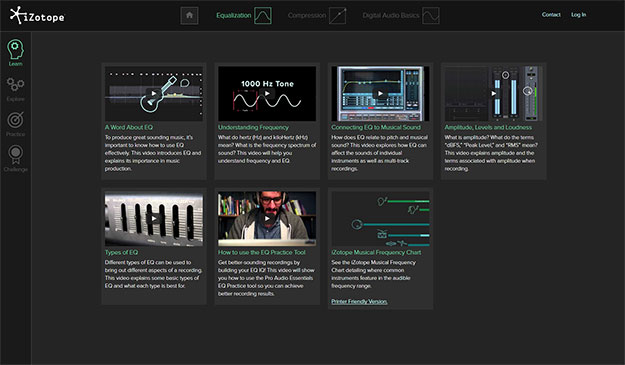
Task: Open Amplitude, Levels and Loudness title
Action: [x=488, y=127]
